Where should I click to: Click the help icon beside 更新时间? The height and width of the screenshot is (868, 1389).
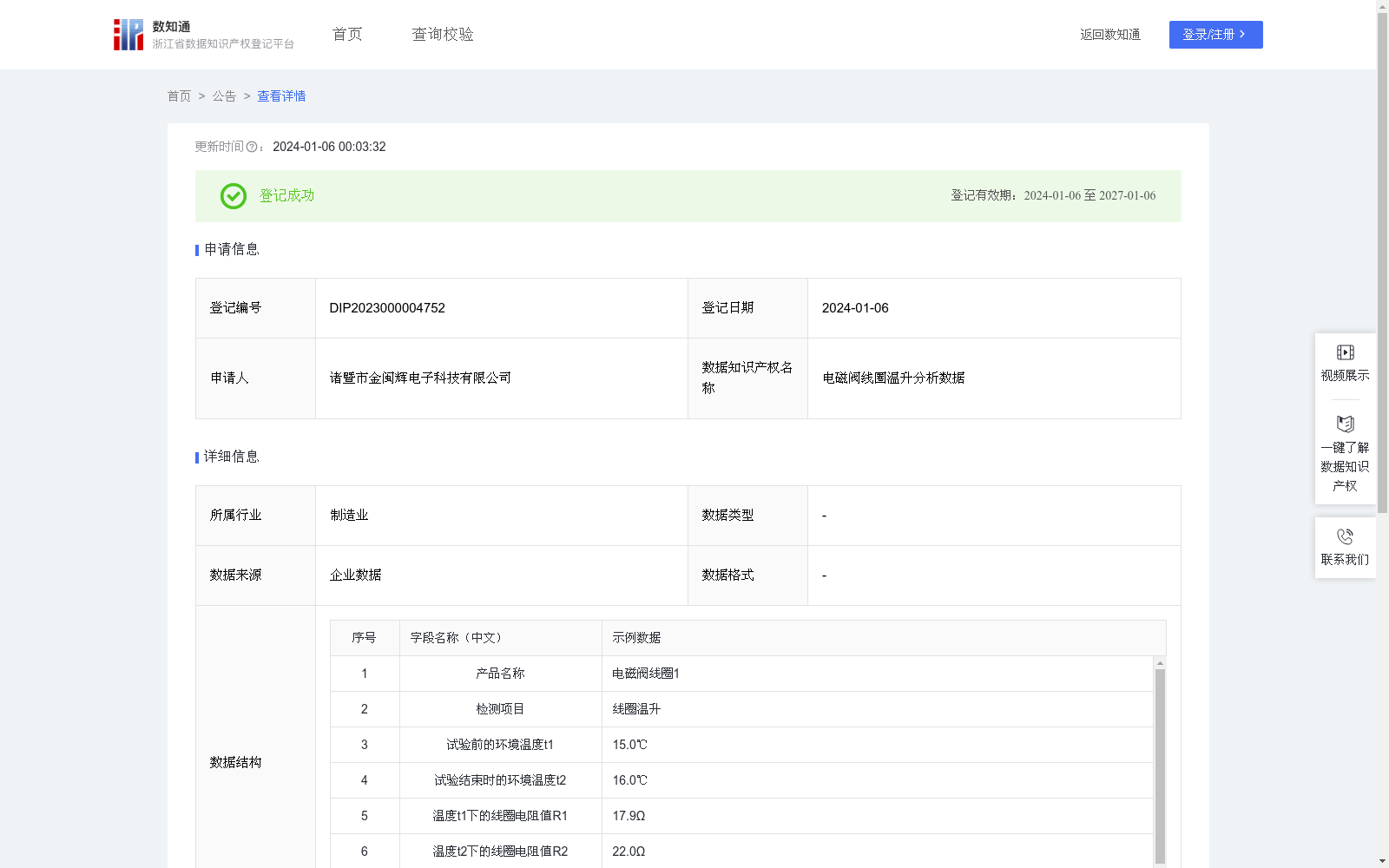[x=252, y=148]
